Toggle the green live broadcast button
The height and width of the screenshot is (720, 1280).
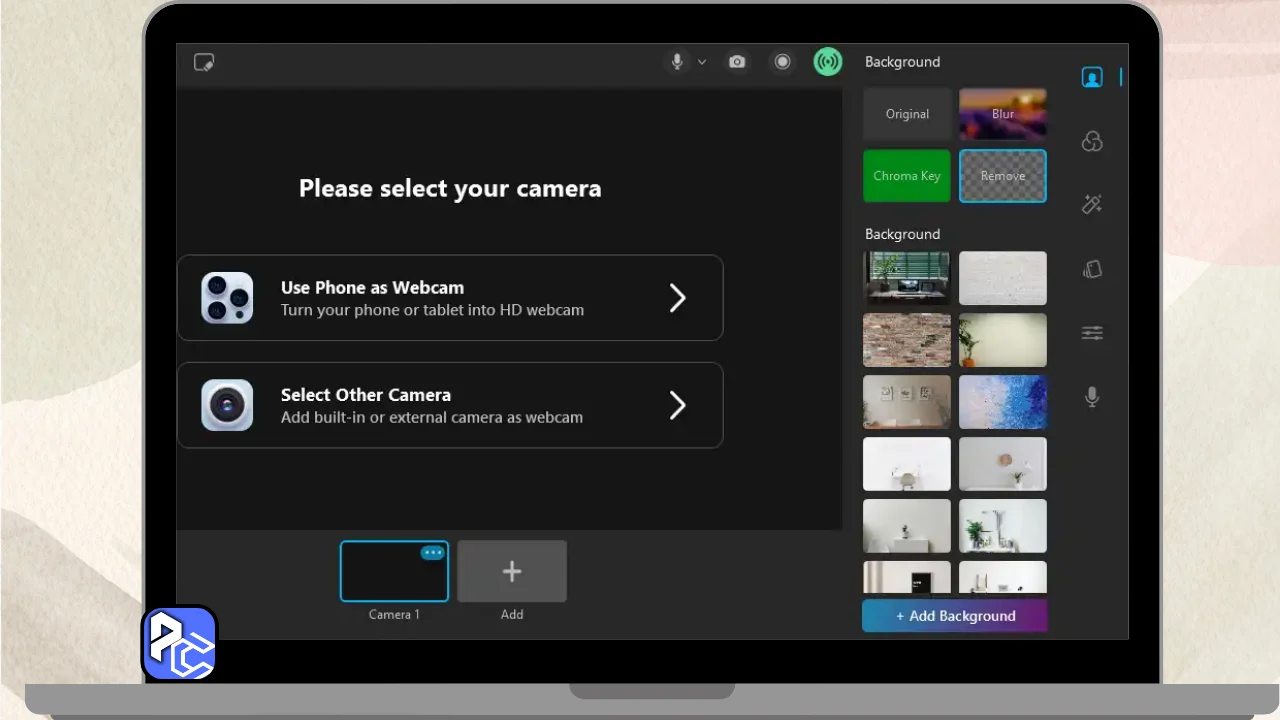827,62
